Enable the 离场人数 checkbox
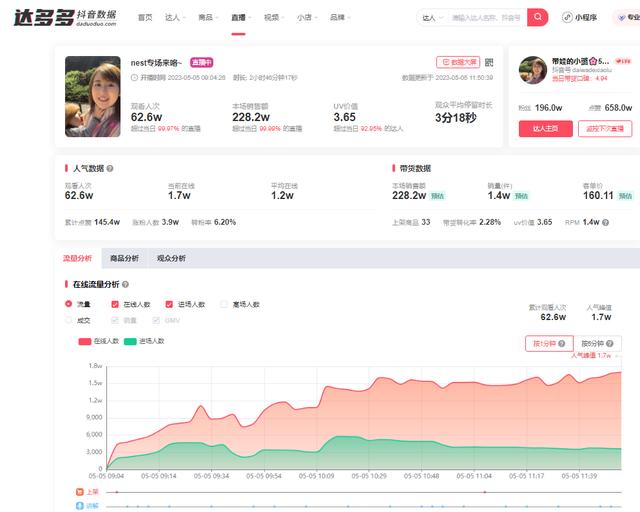This screenshot has height=512, width=640. (224, 304)
